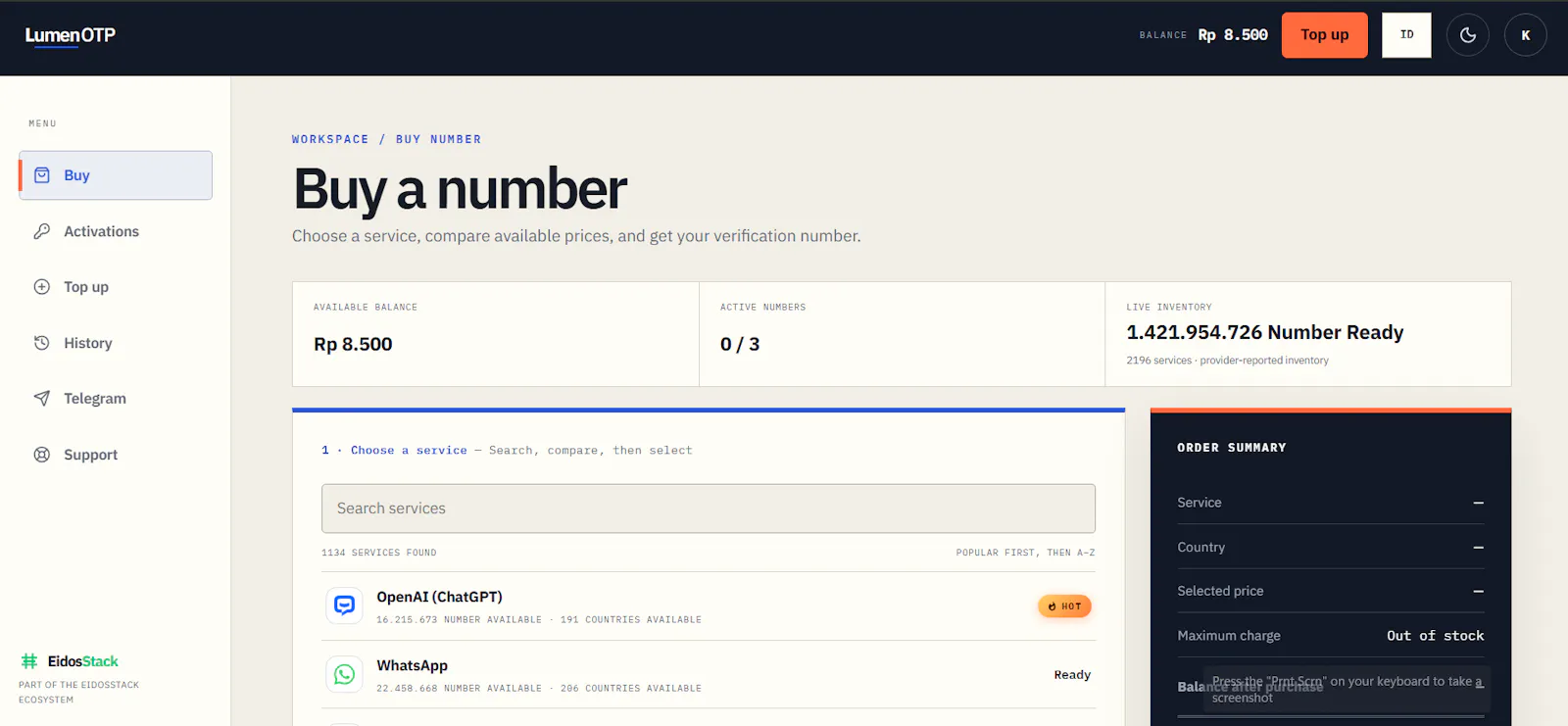Click the Service row in order summary
This screenshot has height=726, width=1568.
point(1331,503)
